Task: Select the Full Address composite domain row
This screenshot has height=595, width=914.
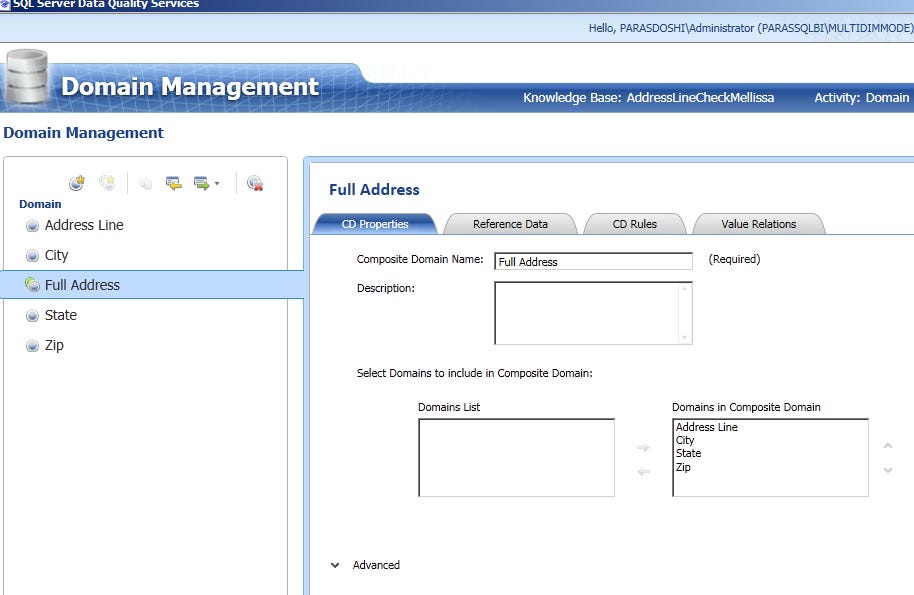Action: 153,285
